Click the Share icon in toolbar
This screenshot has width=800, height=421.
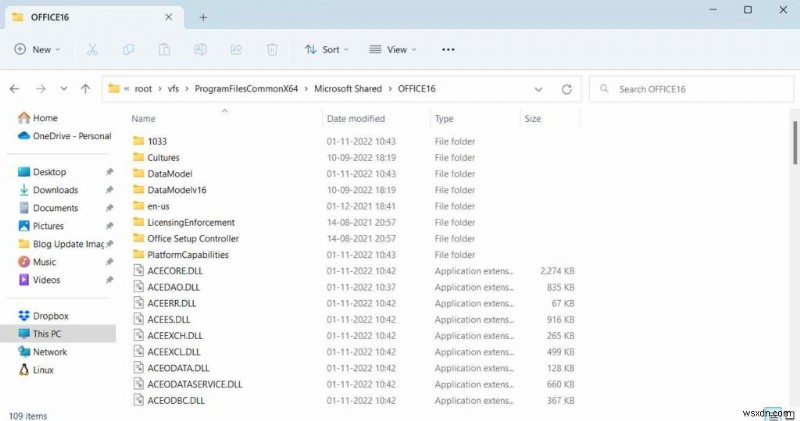tap(236, 49)
